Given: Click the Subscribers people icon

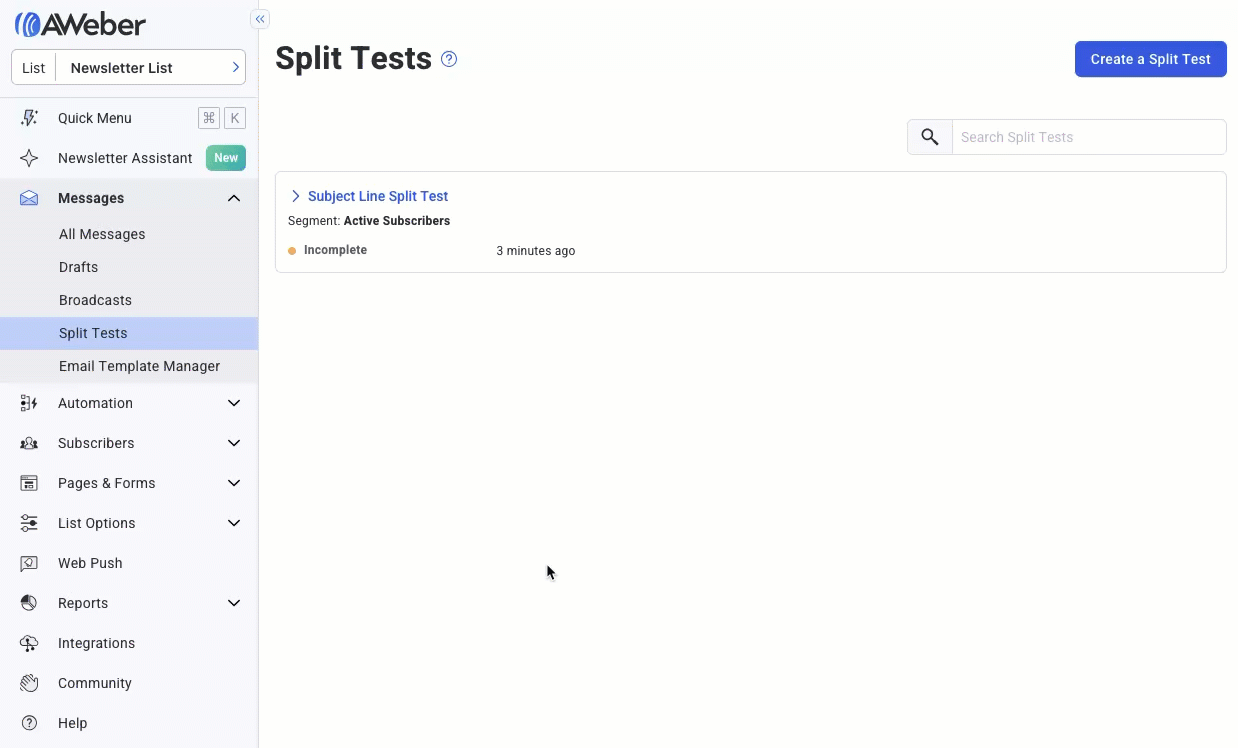Looking at the screenshot, I should [x=28, y=443].
